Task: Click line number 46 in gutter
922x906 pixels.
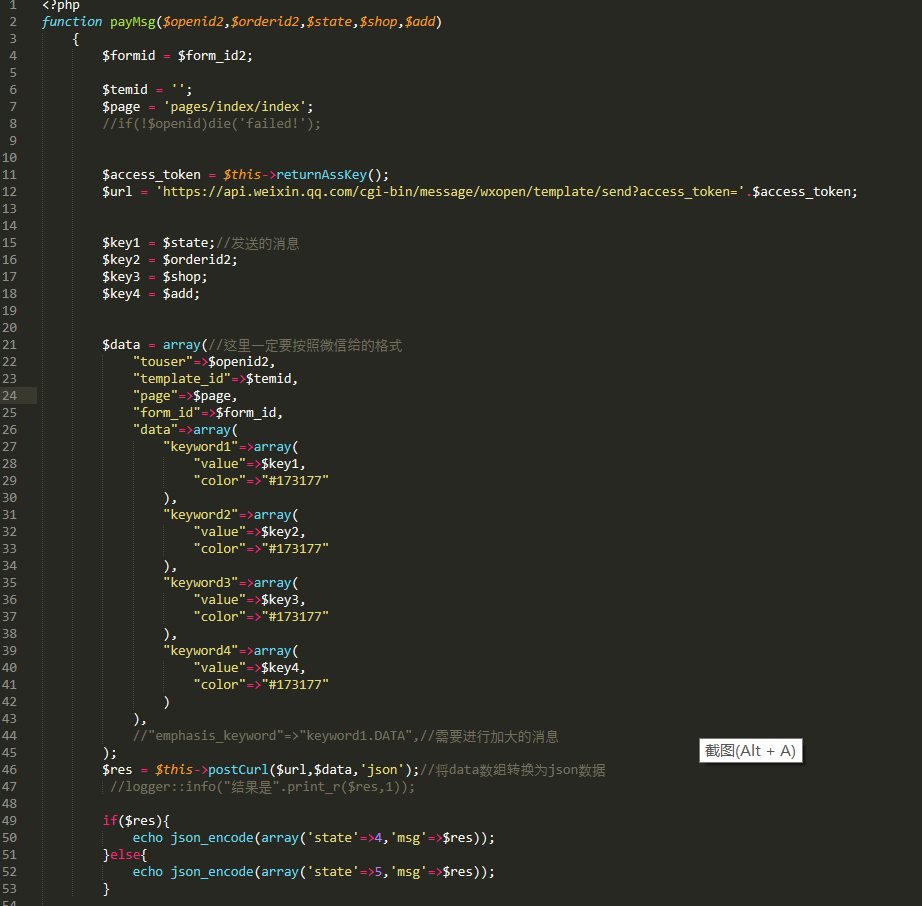Action: (x=10, y=769)
